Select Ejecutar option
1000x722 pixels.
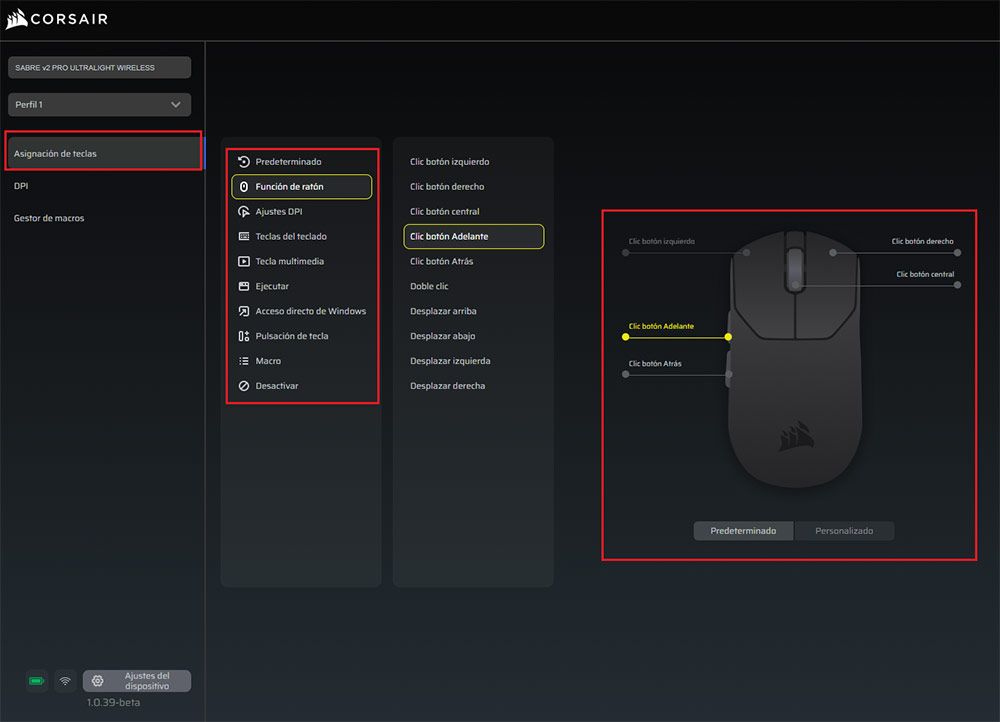[x=302, y=286]
